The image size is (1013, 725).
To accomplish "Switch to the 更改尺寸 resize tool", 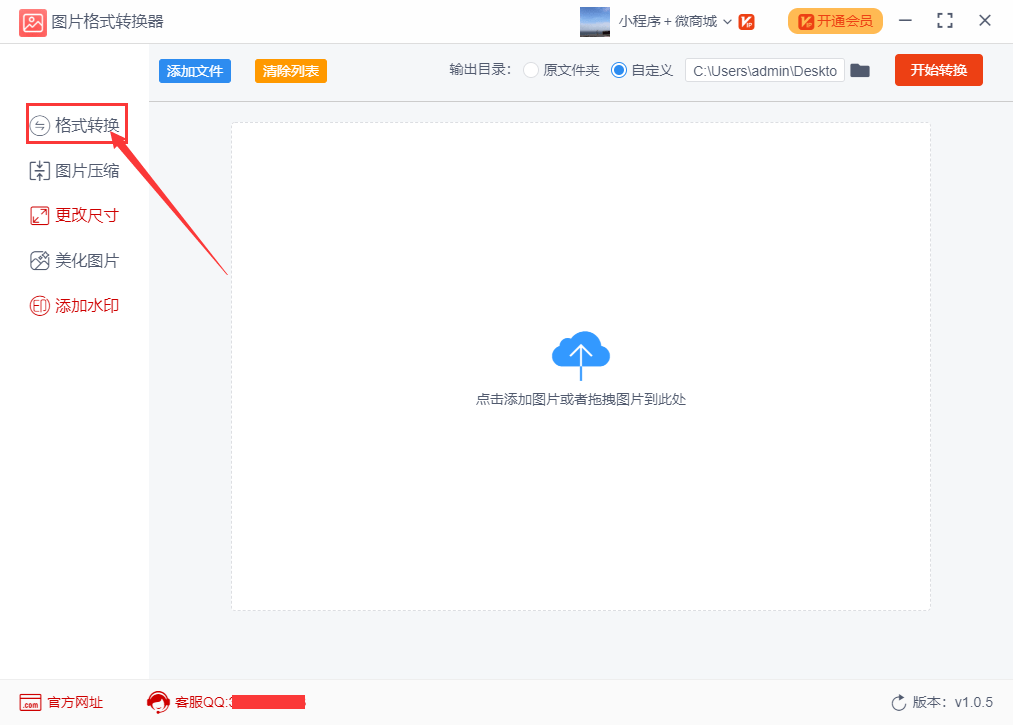I will pos(77,214).
